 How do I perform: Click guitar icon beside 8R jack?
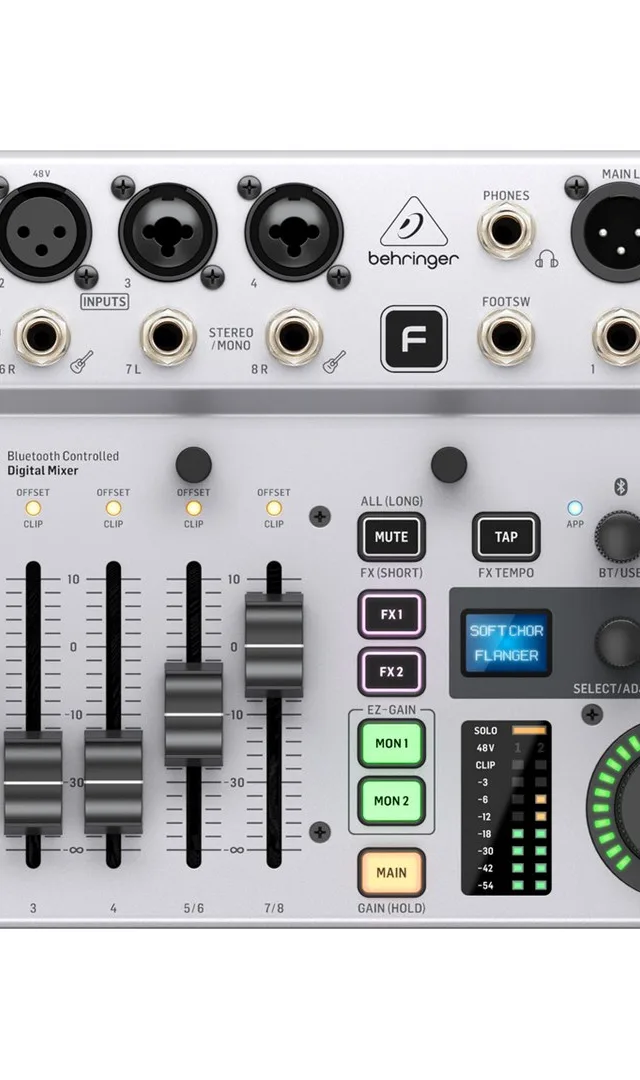coord(335,362)
